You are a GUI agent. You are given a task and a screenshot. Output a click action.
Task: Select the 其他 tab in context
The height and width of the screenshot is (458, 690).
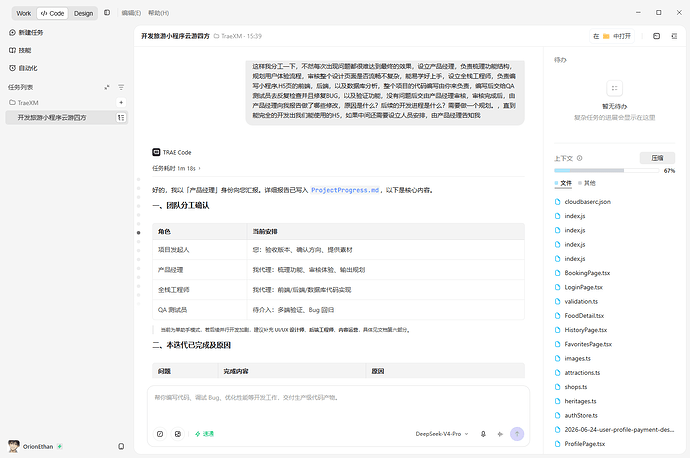(x=587, y=183)
